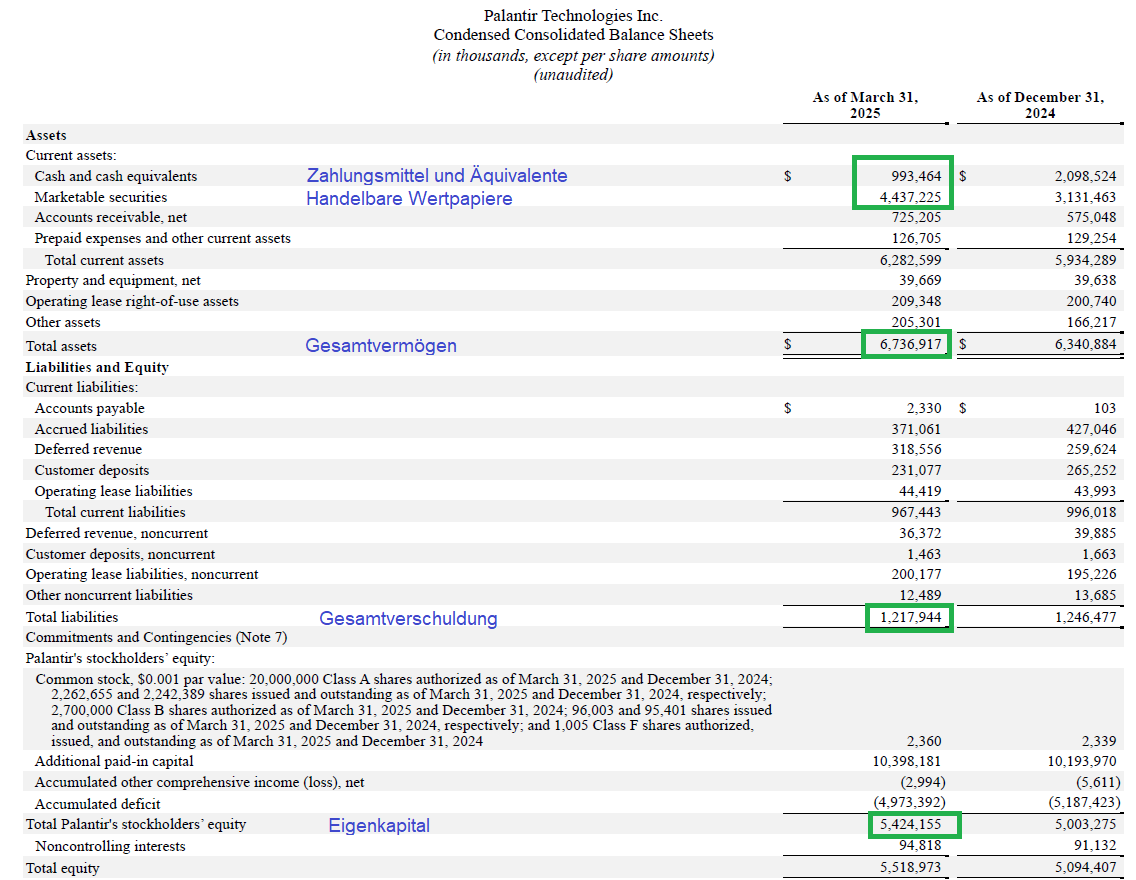This screenshot has height=880, width=1136.
Task: Click the marketable securities value 4,437,225
Action: (910, 197)
